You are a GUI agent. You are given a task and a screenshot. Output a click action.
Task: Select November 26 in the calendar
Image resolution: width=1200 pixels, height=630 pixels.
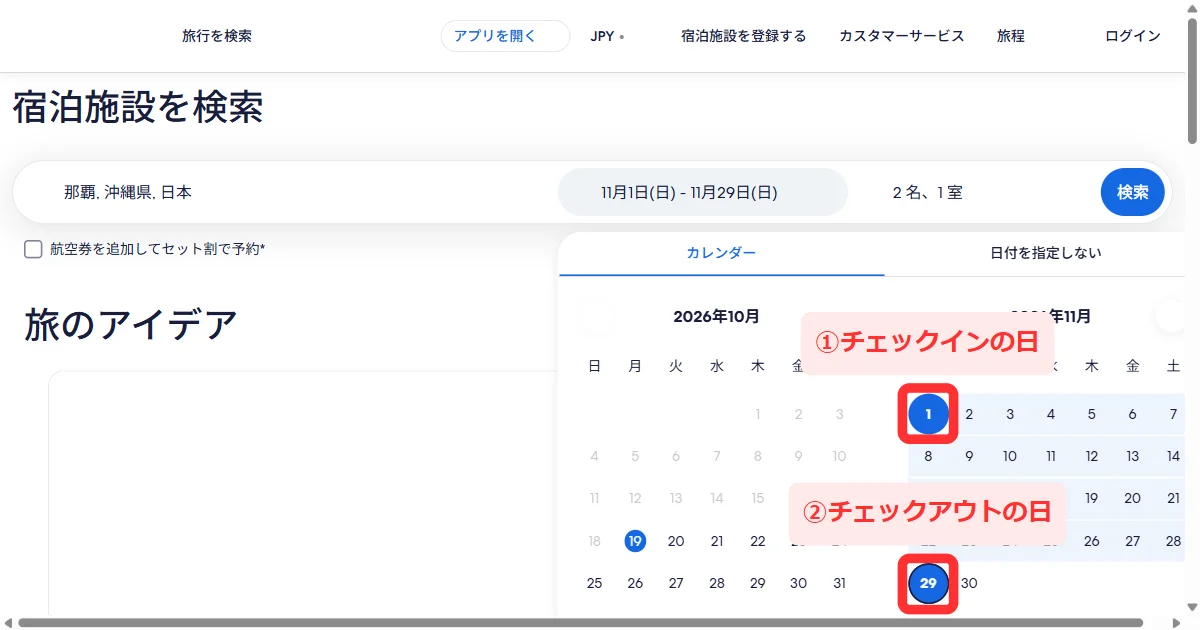tap(1092, 541)
